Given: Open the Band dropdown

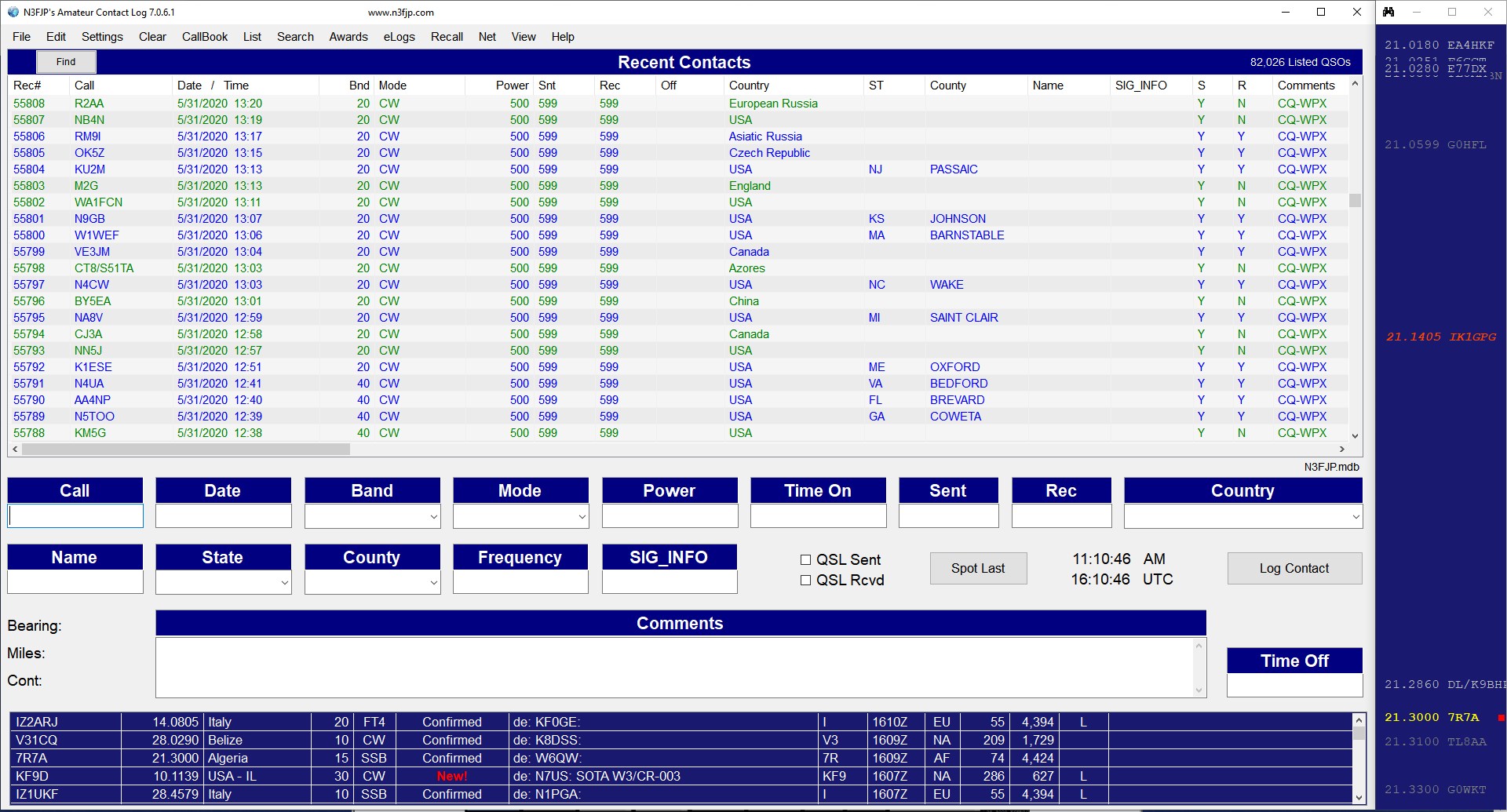Looking at the screenshot, I should click(433, 516).
